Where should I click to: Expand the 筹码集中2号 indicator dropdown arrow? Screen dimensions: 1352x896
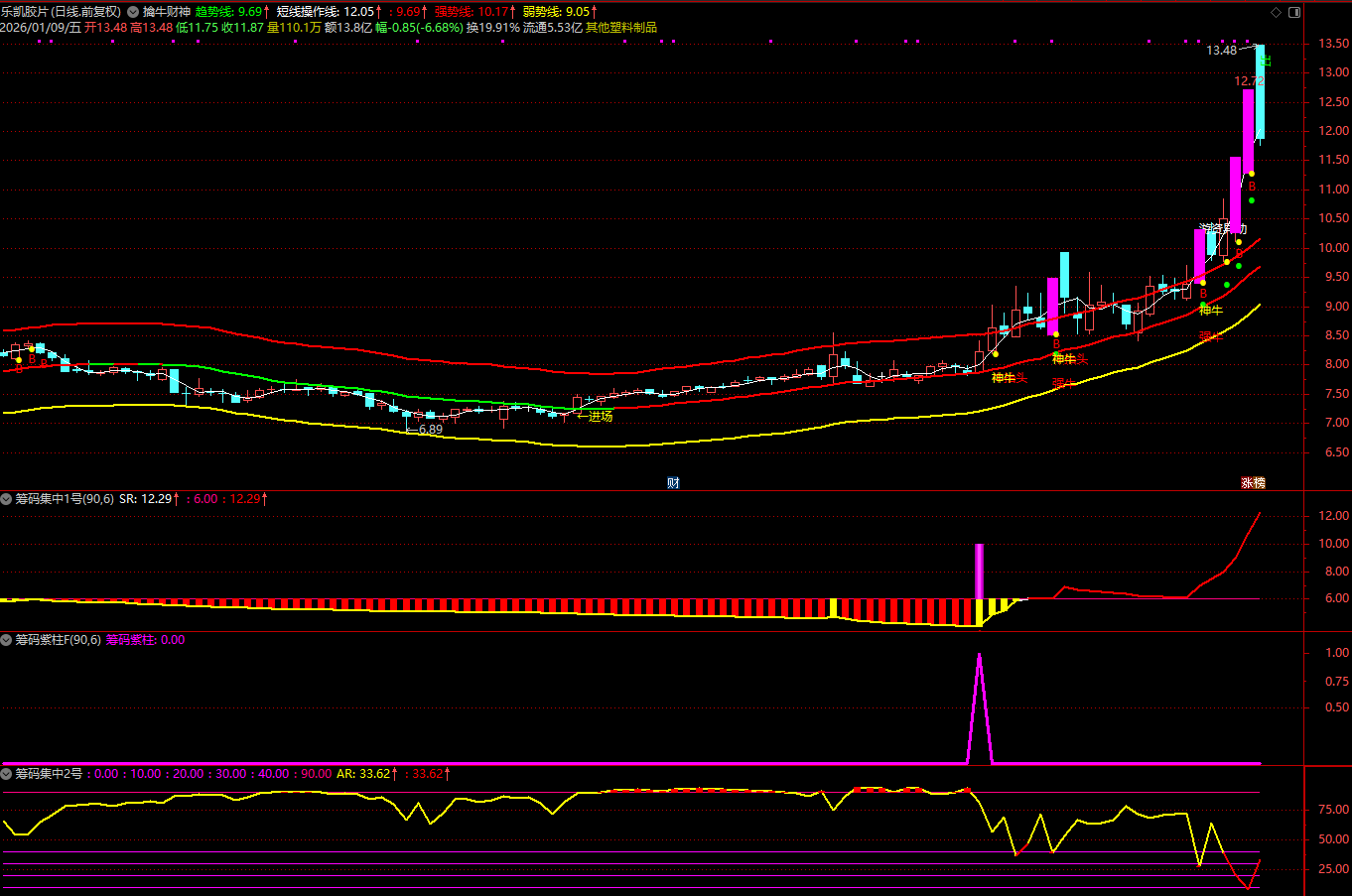point(7,773)
